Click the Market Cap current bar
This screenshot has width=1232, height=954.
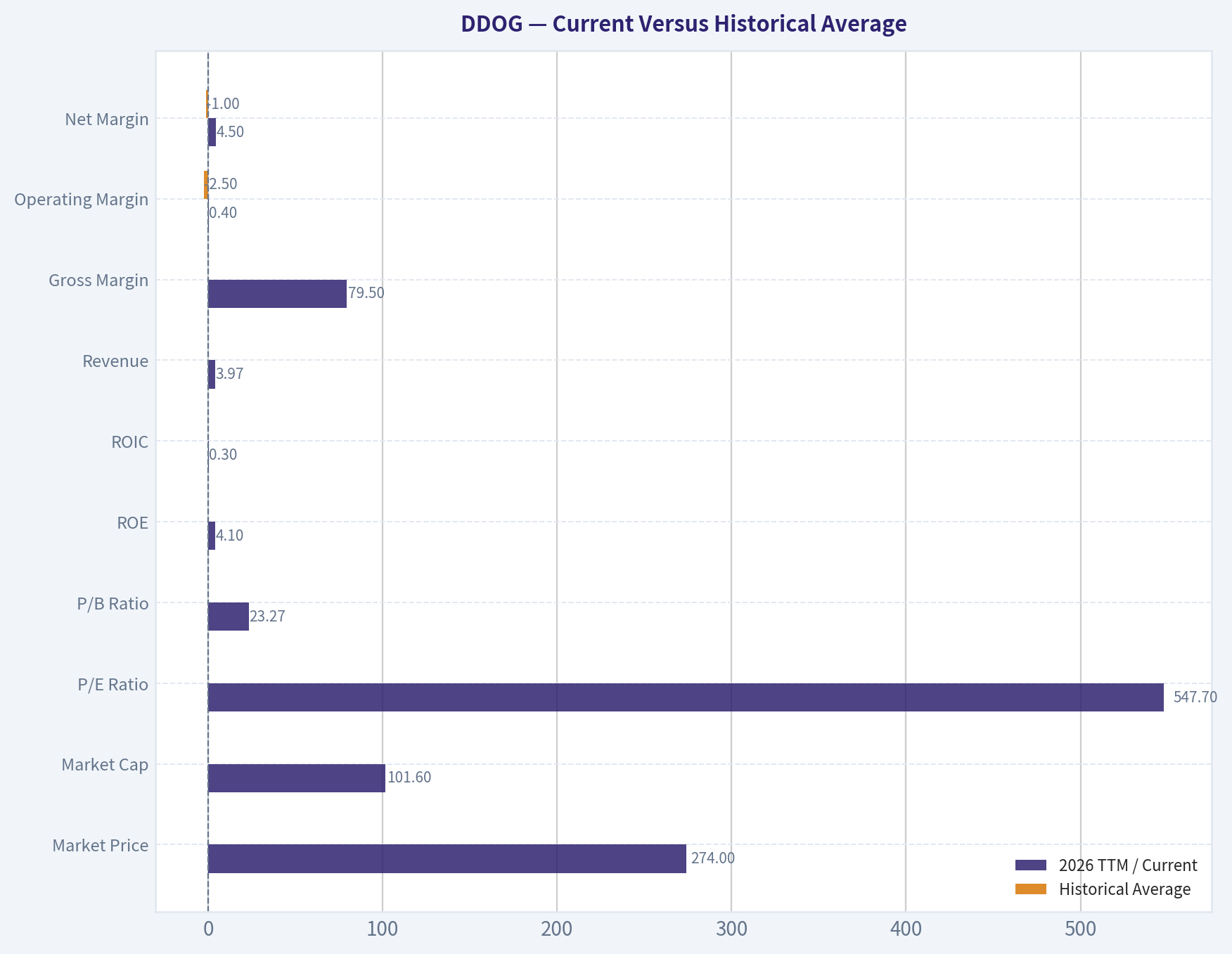pos(297,778)
